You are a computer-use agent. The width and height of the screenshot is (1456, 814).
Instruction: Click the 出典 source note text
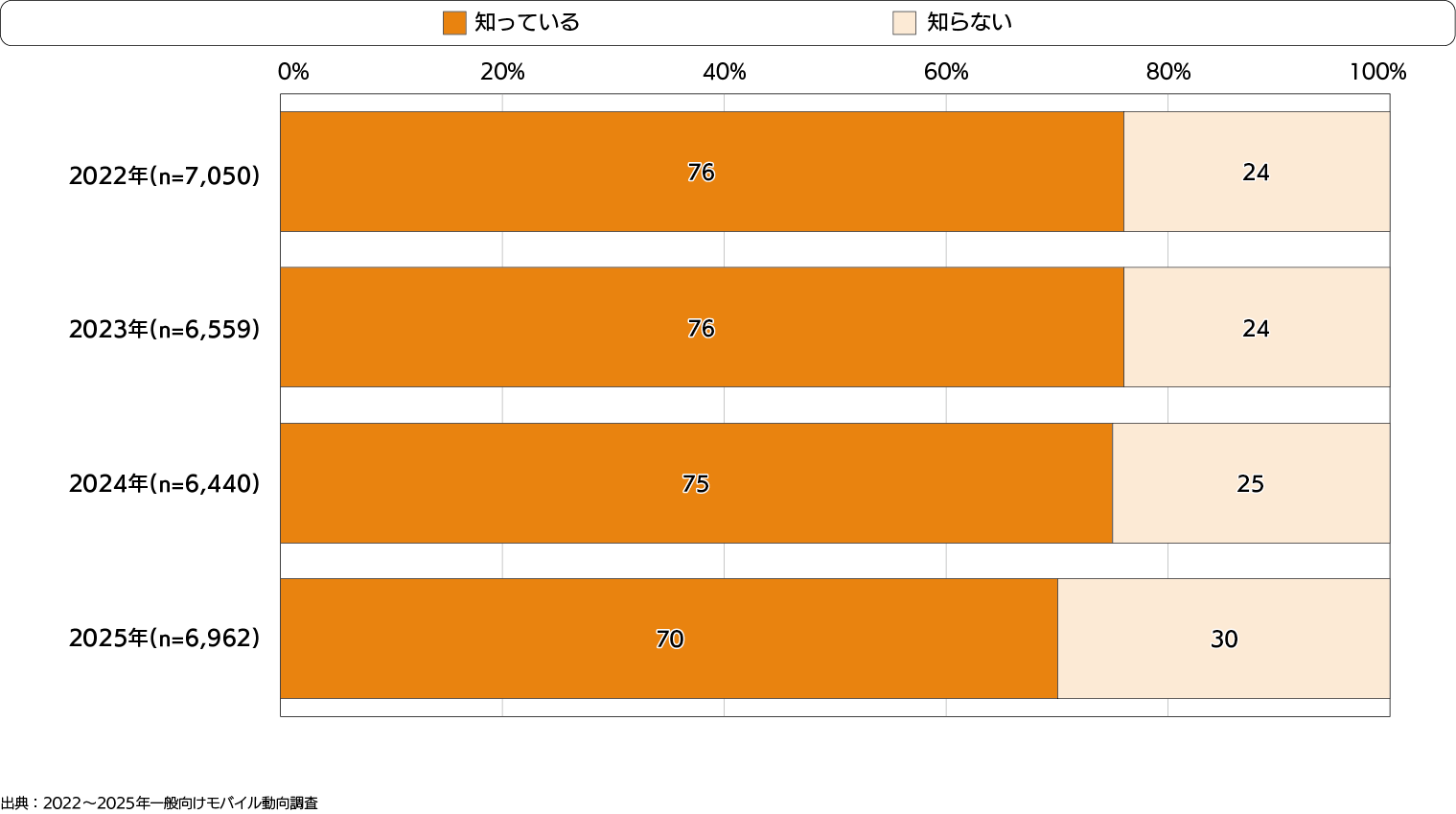pyautogui.click(x=159, y=803)
